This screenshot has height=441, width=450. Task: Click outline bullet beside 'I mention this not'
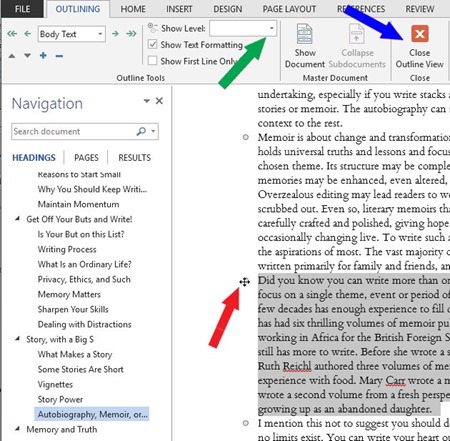coord(246,423)
